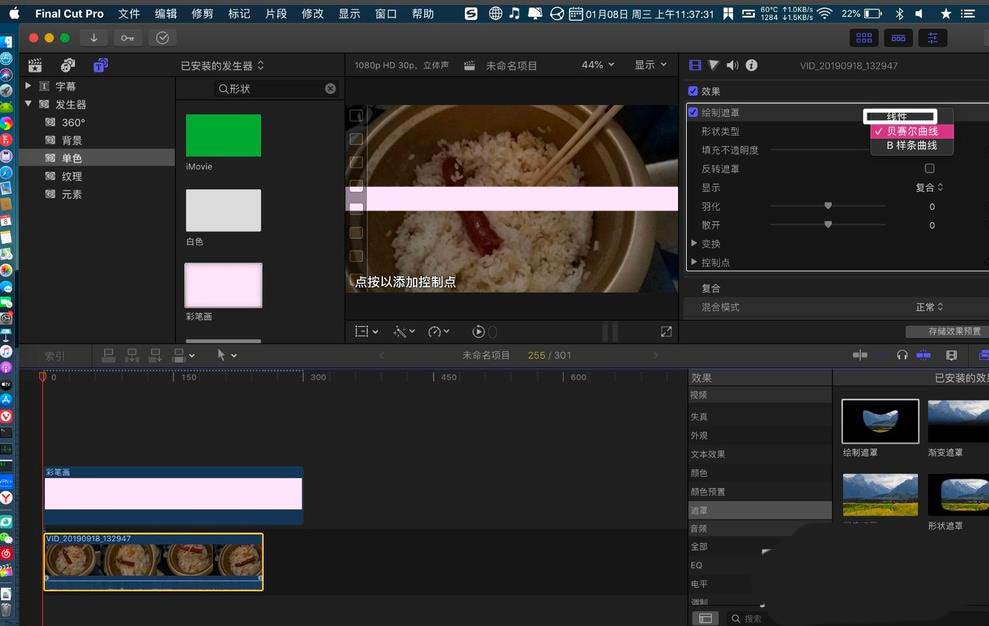The width and height of the screenshot is (989, 626).
Task: Select the 360° generator category
Action: click(73, 122)
